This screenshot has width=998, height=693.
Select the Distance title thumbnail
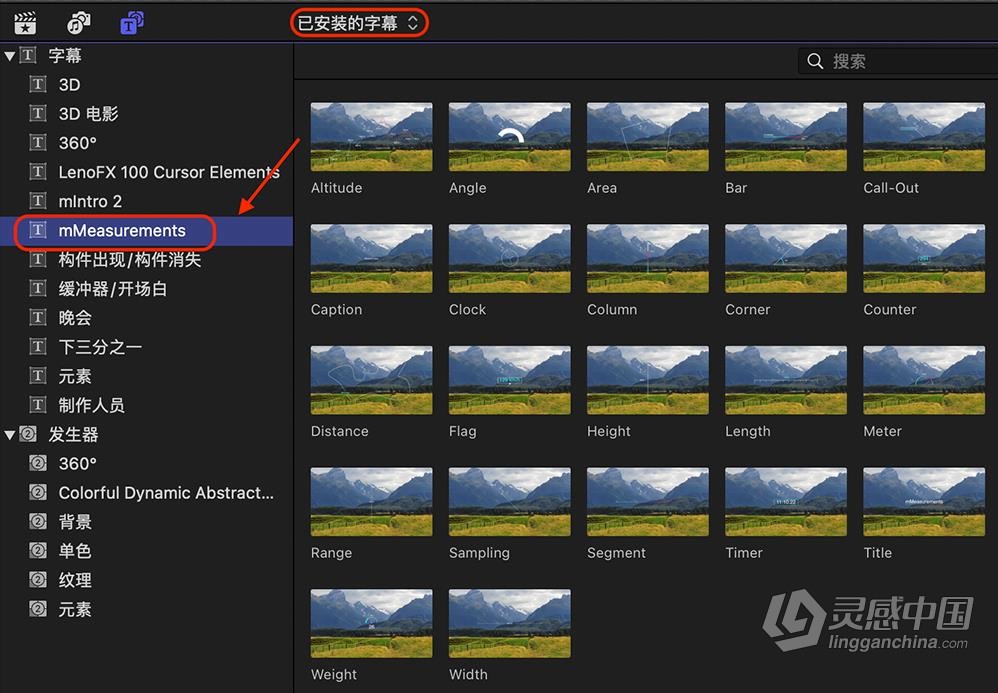pos(372,380)
